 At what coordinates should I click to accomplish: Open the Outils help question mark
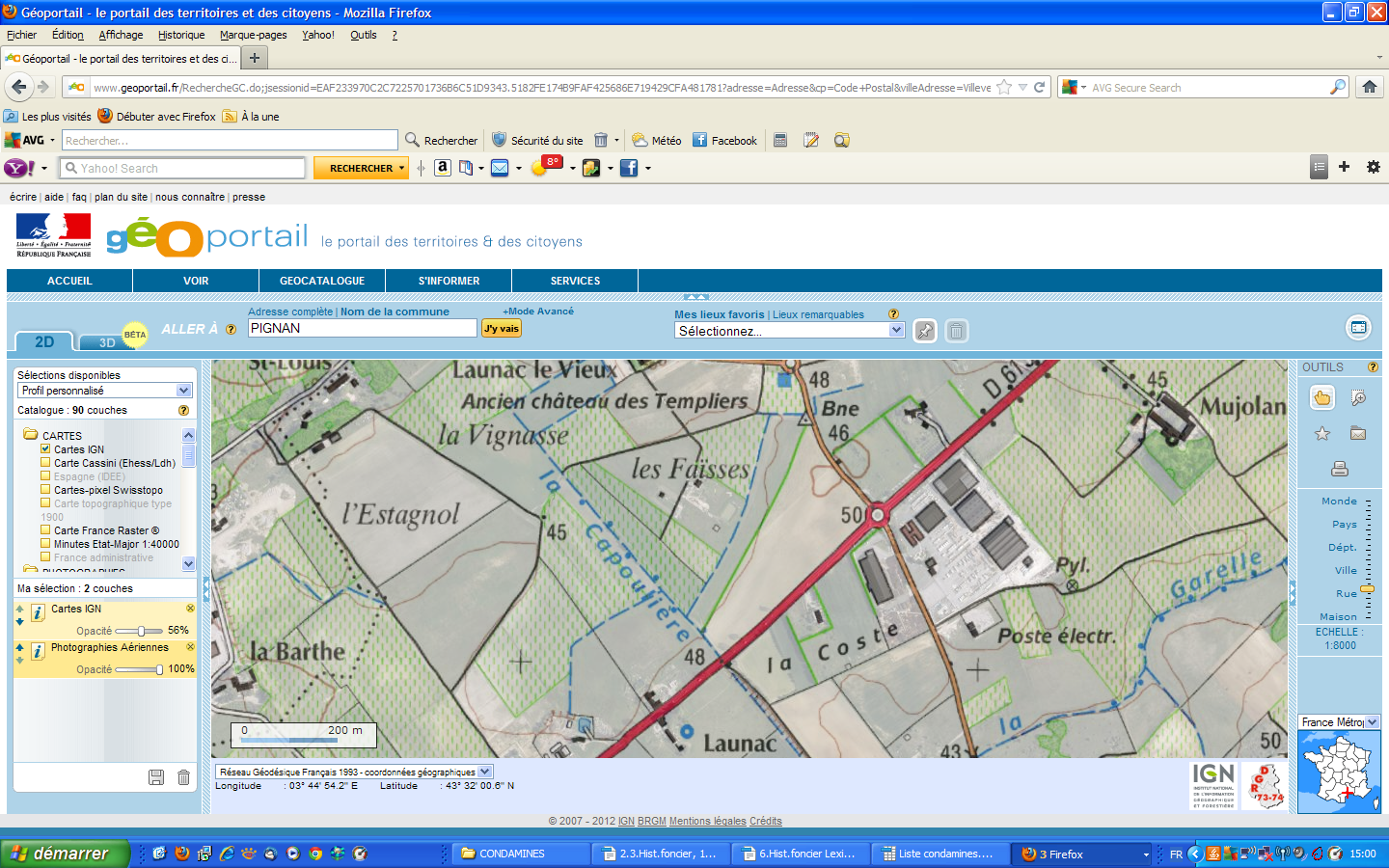pos(1373,367)
